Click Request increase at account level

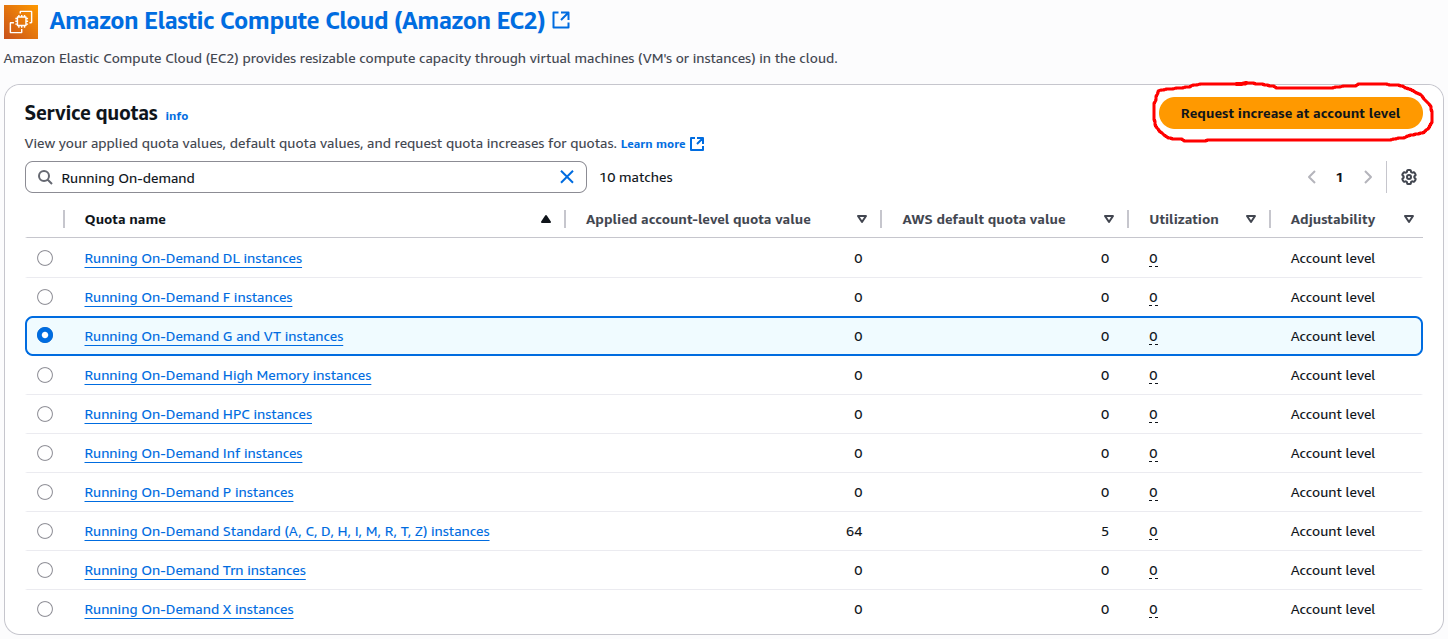(x=1290, y=113)
